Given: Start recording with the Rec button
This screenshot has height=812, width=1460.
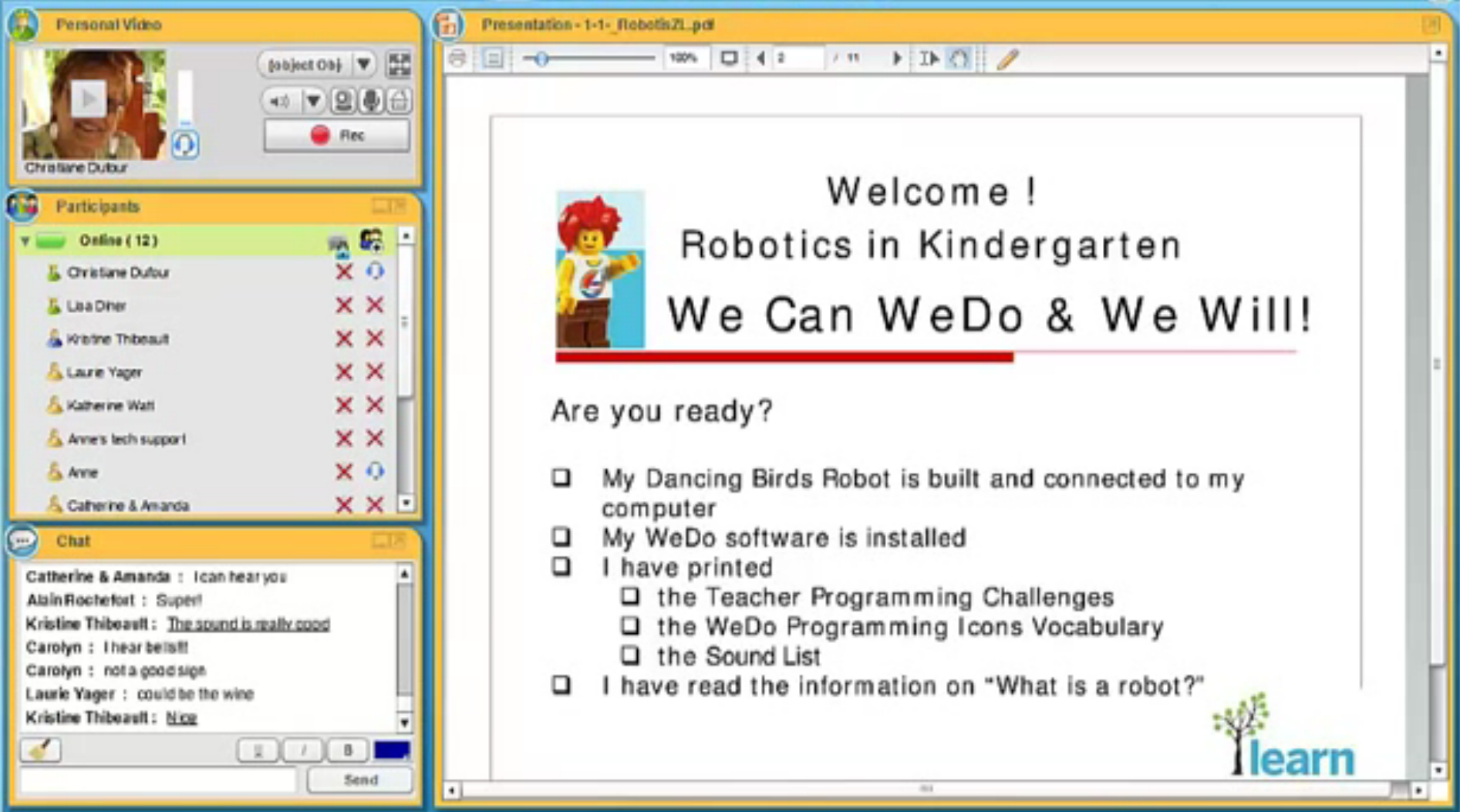Looking at the screenshot, I should 336,136.
